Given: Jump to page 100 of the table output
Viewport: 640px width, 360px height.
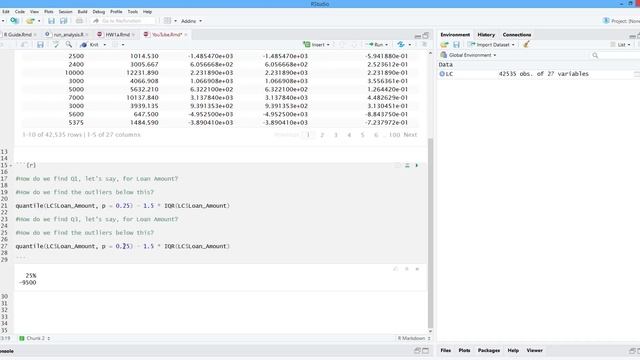Looking at the screenshot, I should click(394, 135).
